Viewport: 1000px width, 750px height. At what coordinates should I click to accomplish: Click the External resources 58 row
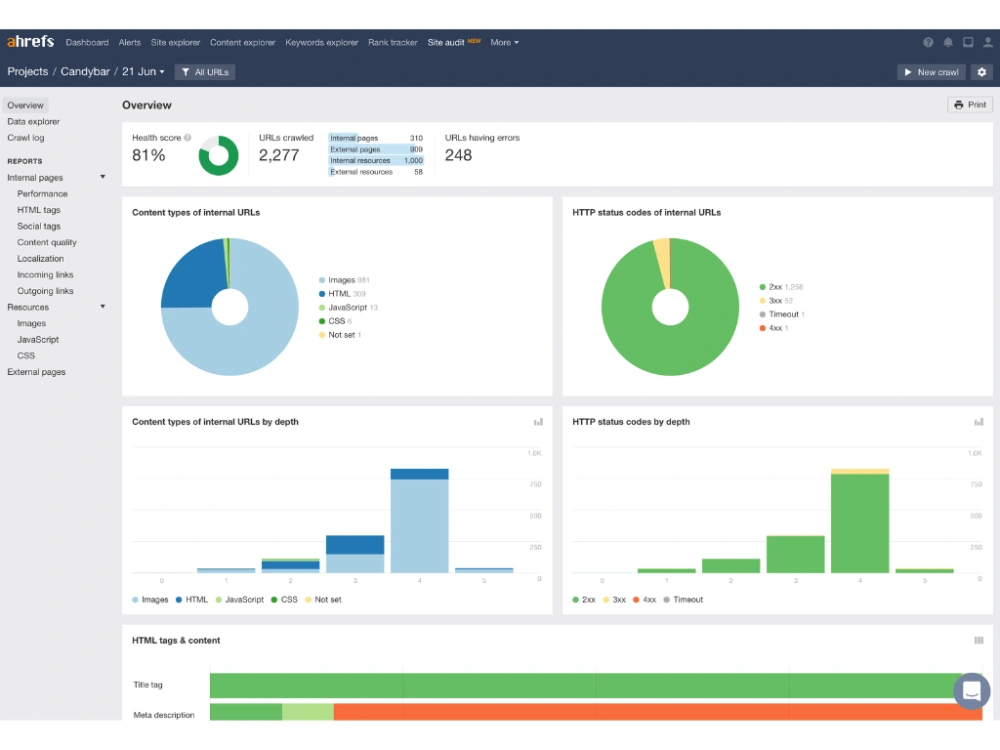click(x=376, y=172)
